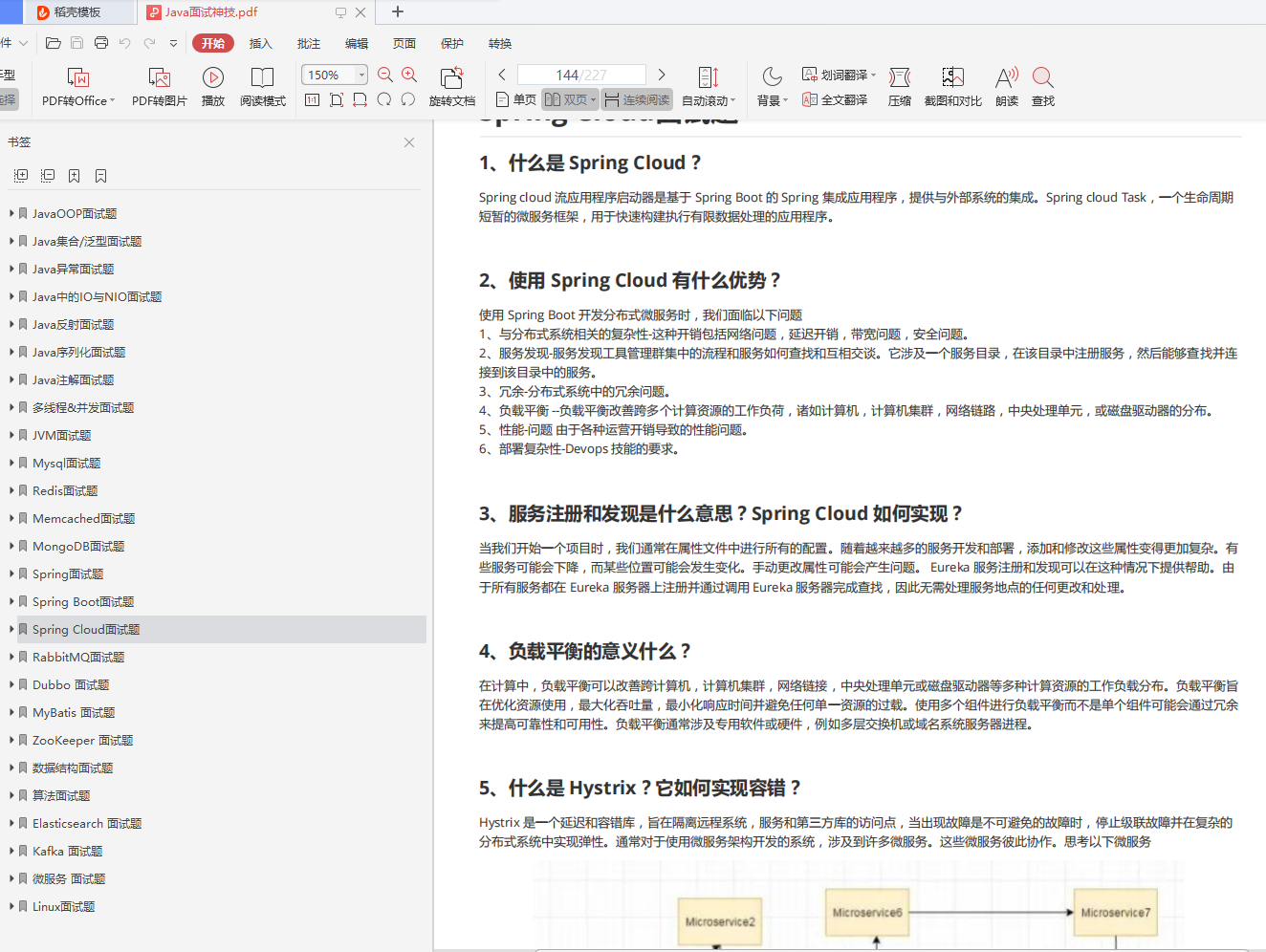1266x952 pixels.
Task: Expand the Redis面试题 bookmark
Action: tap(11, 490)
